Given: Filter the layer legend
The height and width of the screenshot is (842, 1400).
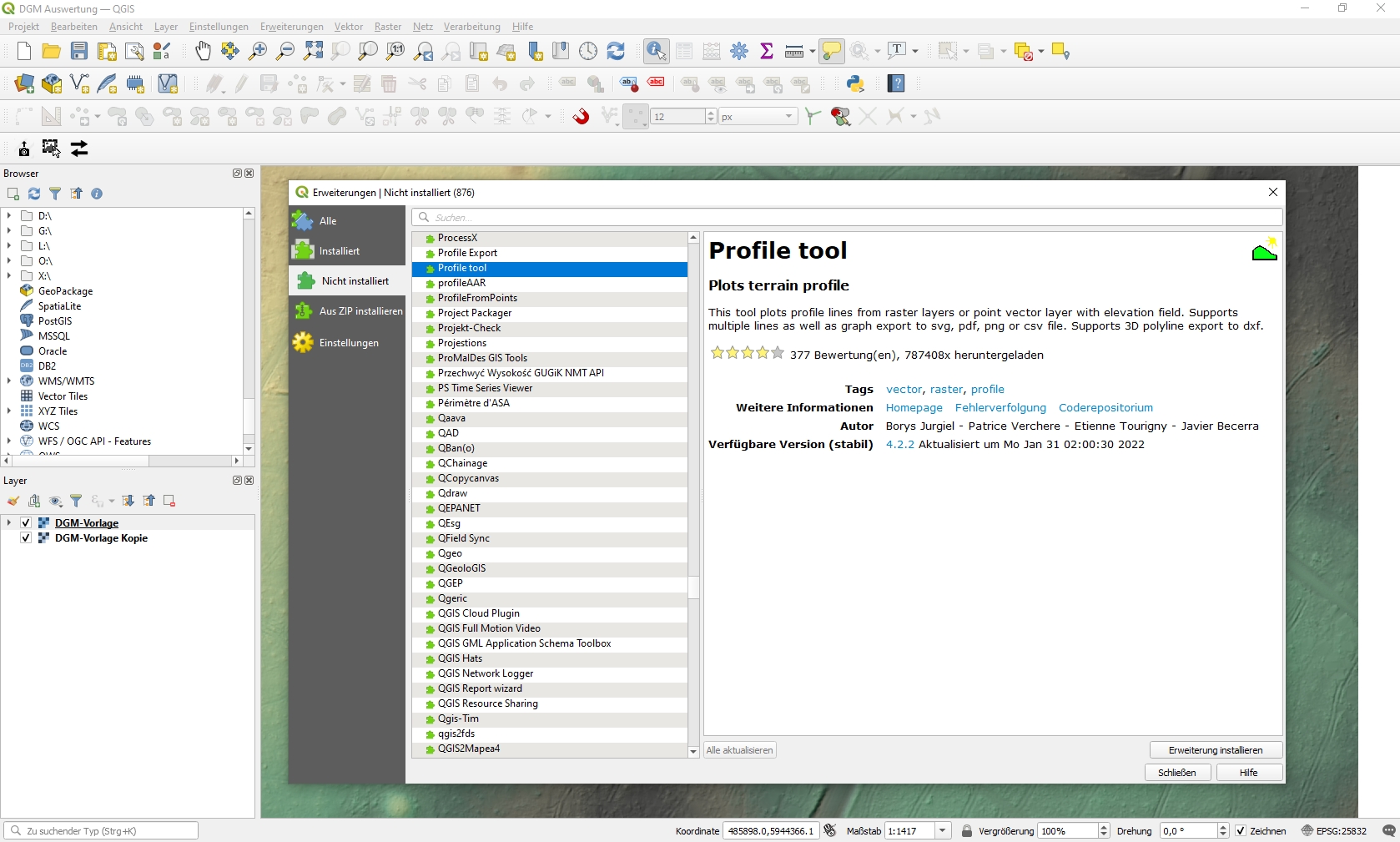Looking at the screenshot, I should (x=76, y=501).
